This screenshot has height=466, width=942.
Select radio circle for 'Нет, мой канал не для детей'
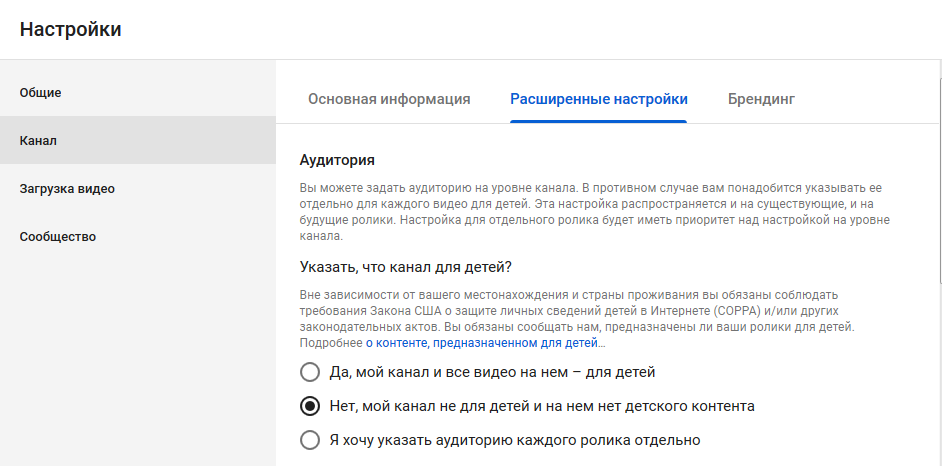click(311, 406)
